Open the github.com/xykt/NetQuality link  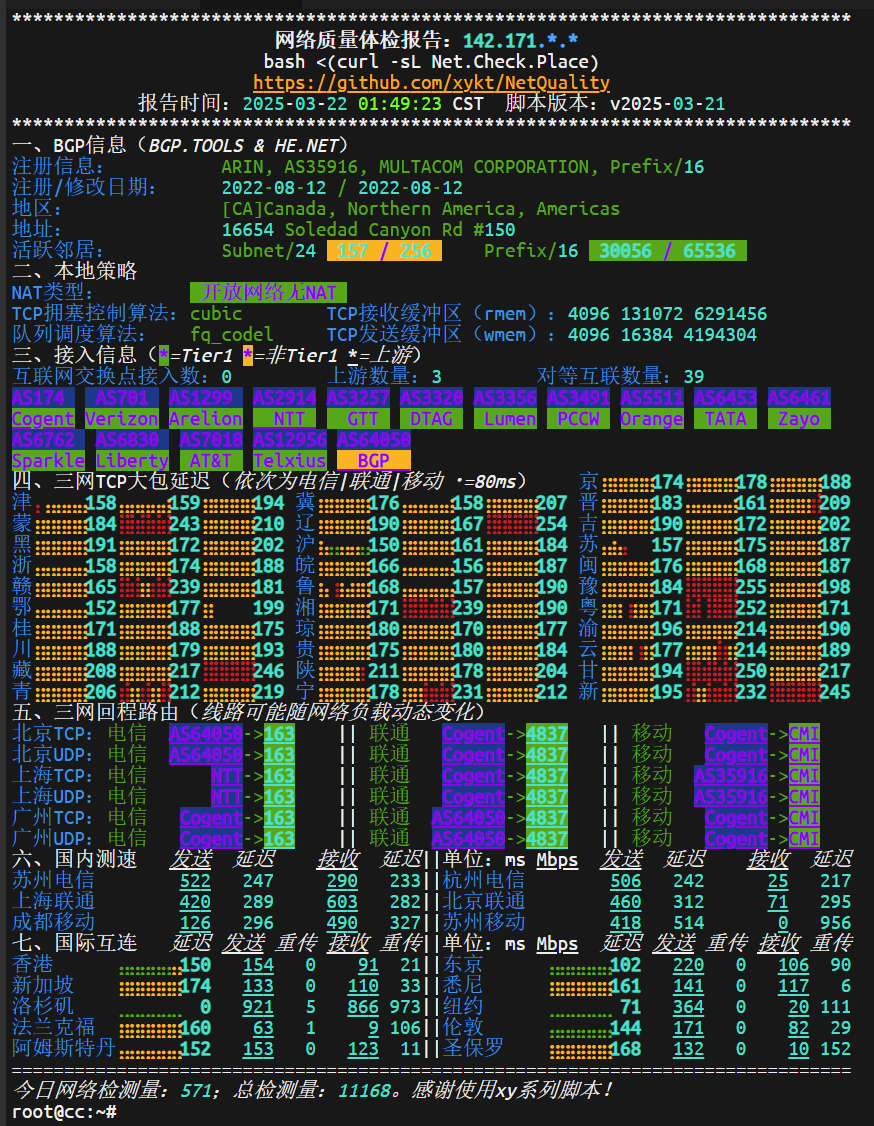pos(432,83)
